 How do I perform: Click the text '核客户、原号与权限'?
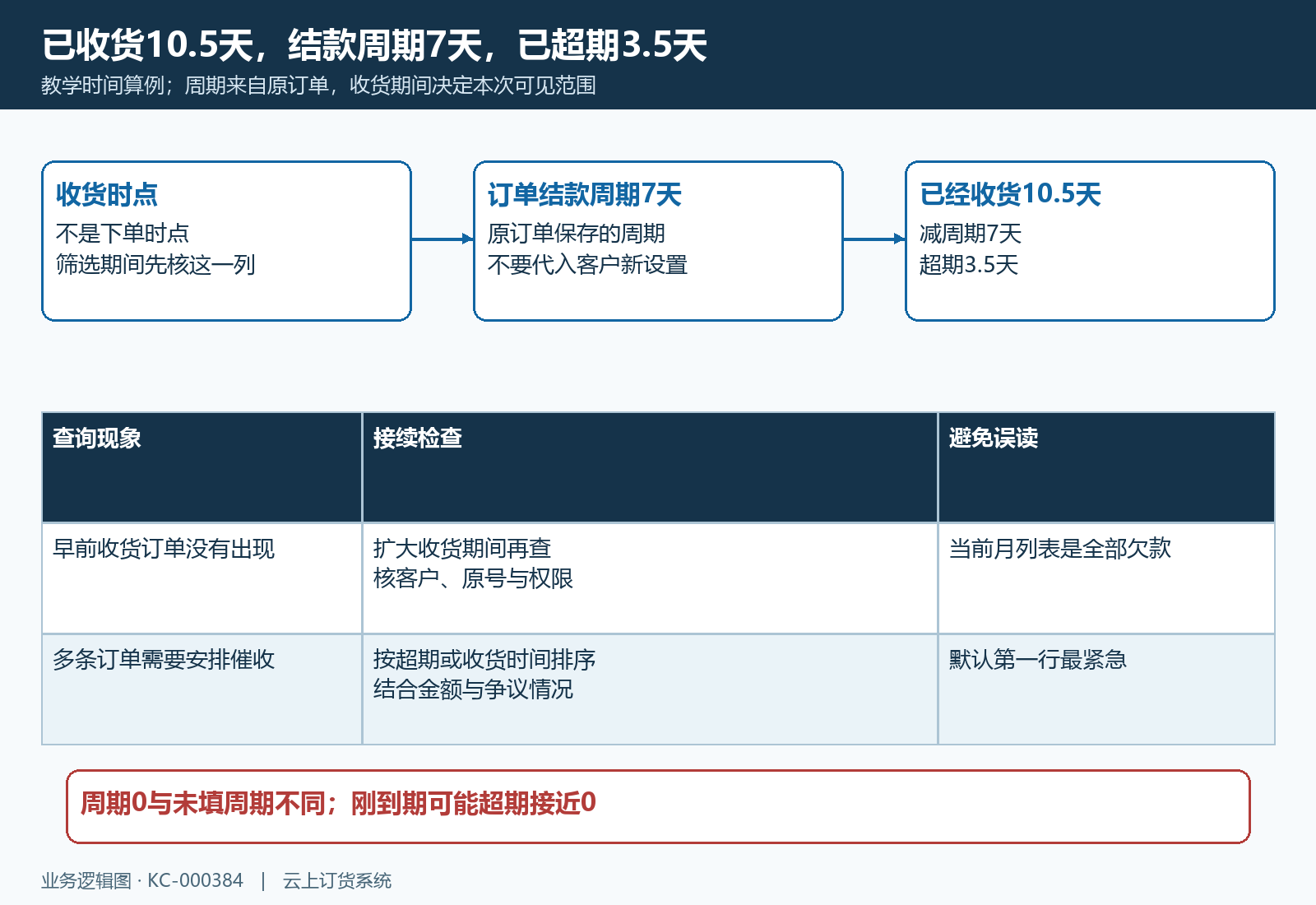(x=473, y=578)
